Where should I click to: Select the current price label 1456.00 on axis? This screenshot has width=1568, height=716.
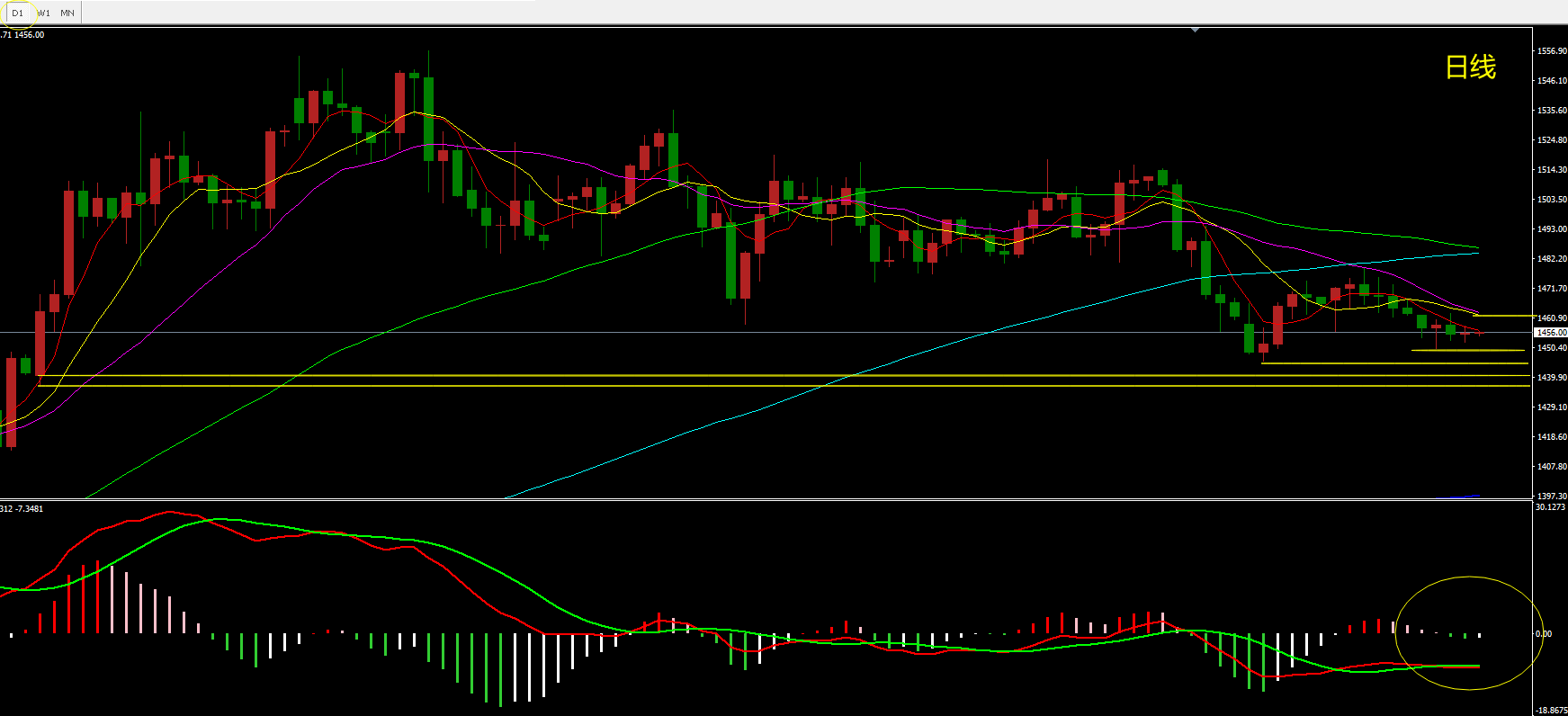(x=1551, y=333)
